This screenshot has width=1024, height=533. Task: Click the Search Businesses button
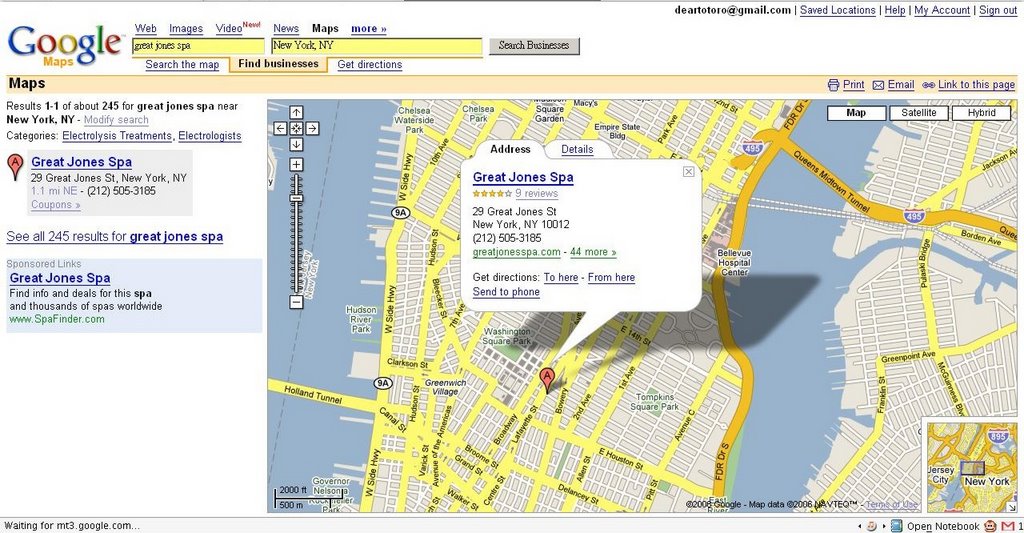pos(534,45)
